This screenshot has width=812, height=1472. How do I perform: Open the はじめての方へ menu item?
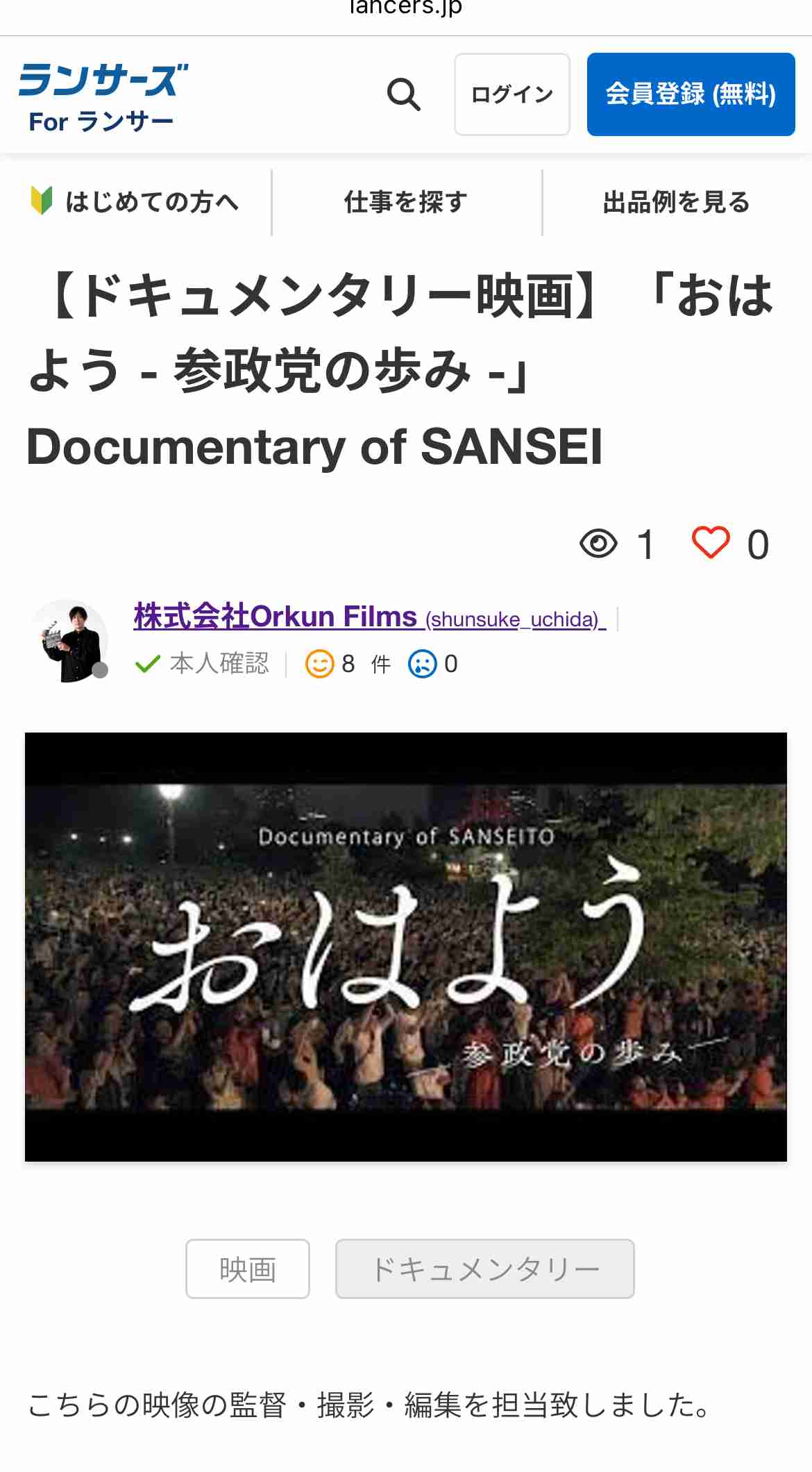pyautogui.click(x=135, y=202)
